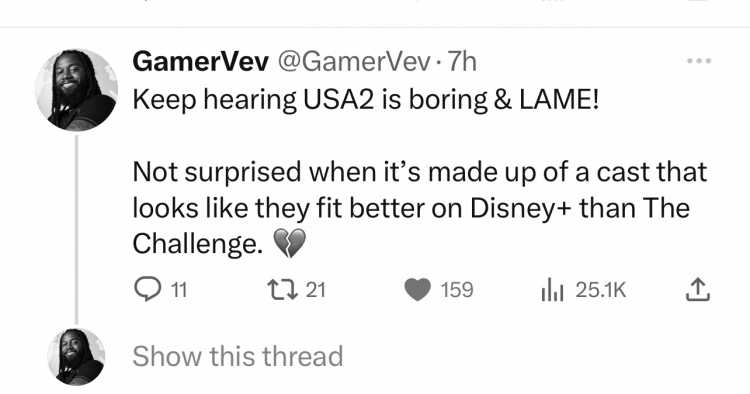The image size is (750, 394).
Task: Open the three-dot more options menu
Action: point(699,61)
